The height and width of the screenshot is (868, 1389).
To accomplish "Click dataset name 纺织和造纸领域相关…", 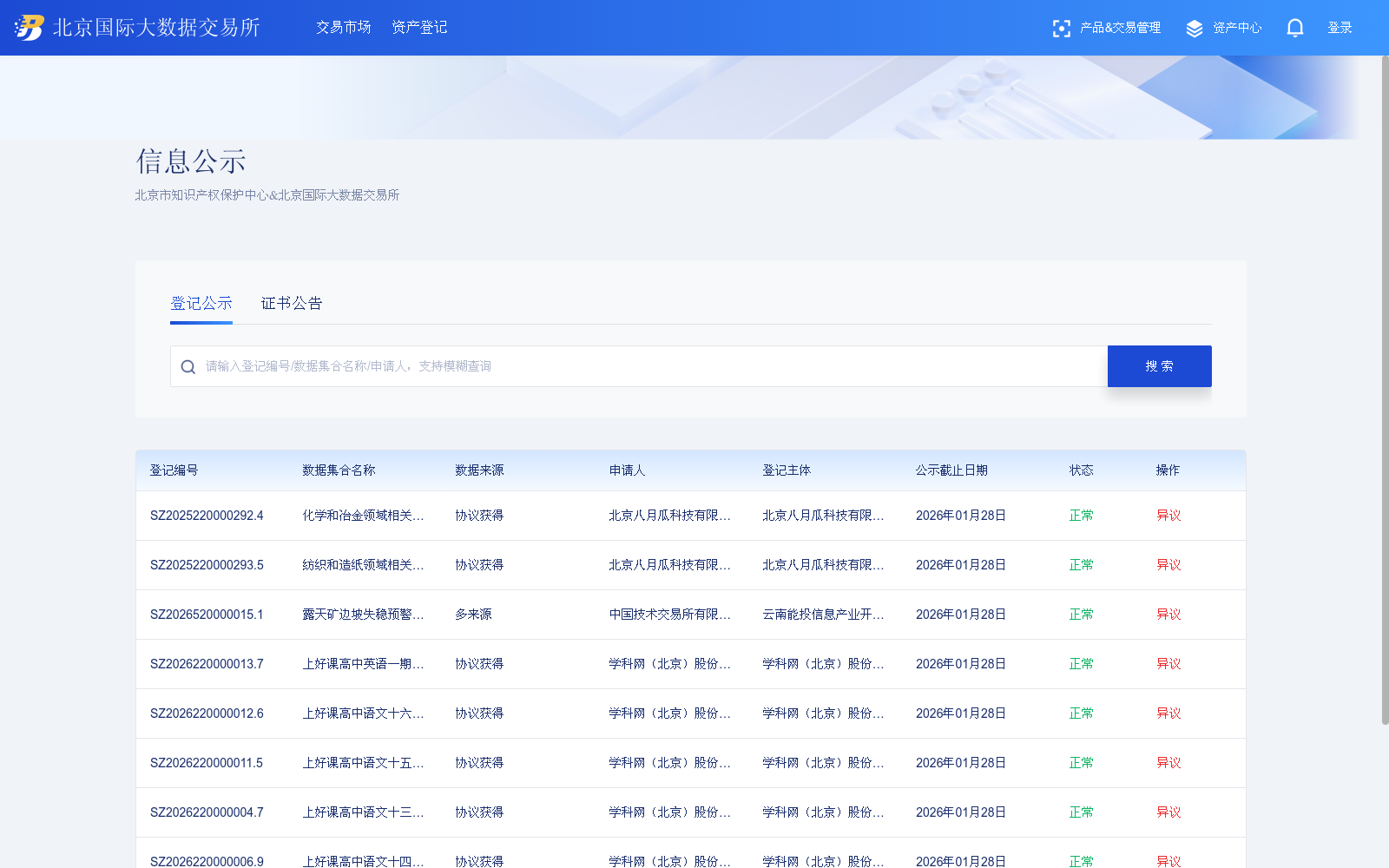I will [x=363, y=565].
